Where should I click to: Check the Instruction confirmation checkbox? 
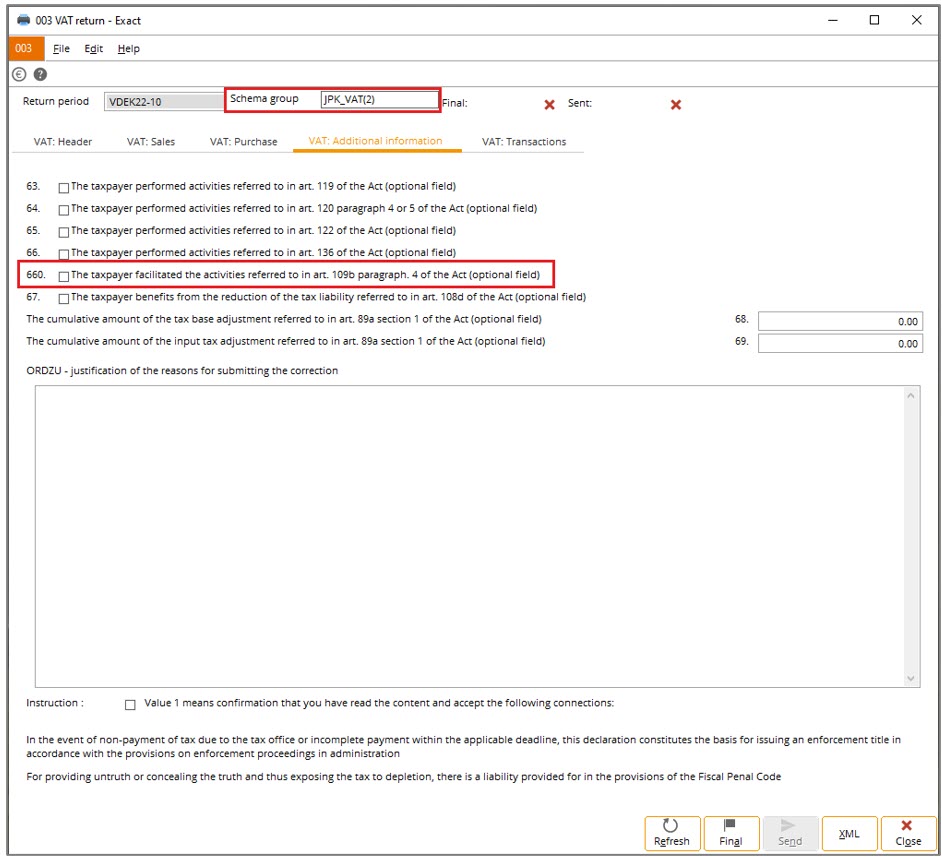pos(130,705)
